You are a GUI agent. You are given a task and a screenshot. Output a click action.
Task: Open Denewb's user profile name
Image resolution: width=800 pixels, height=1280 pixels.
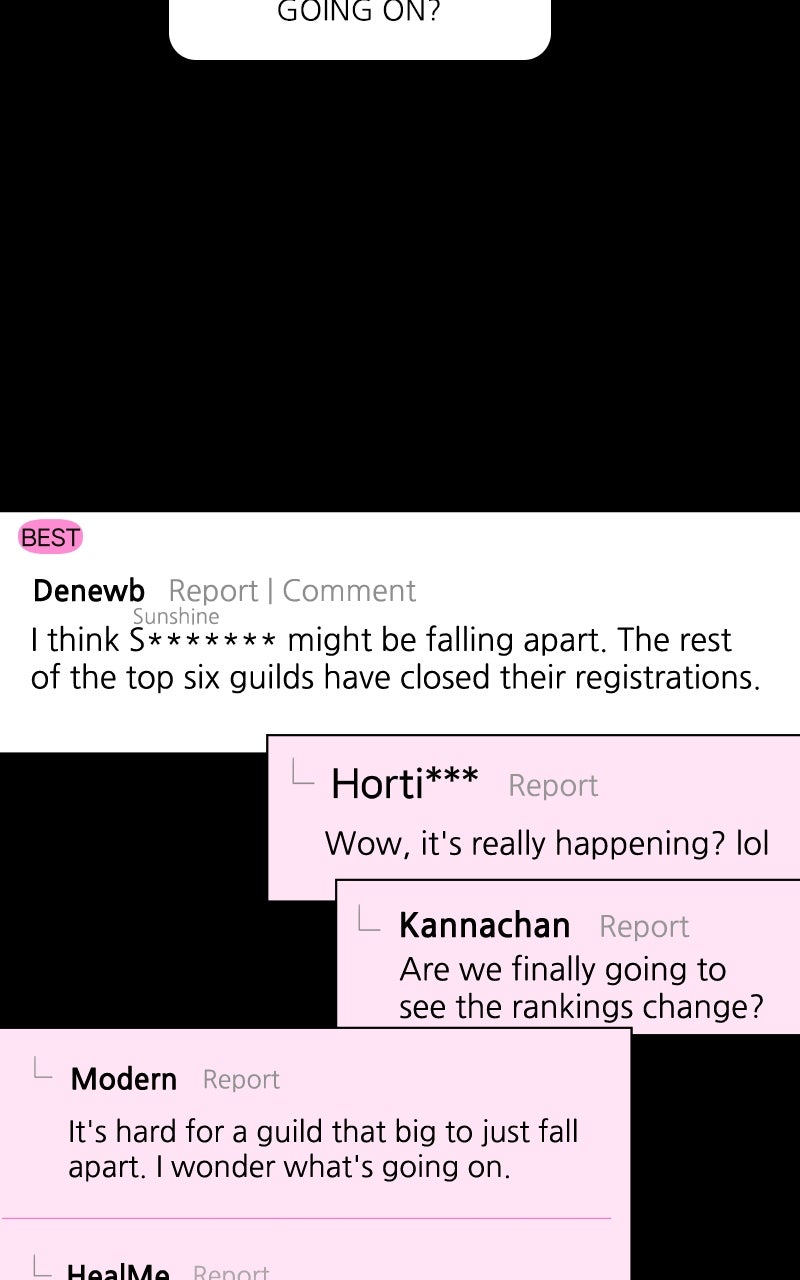(89, 591)
